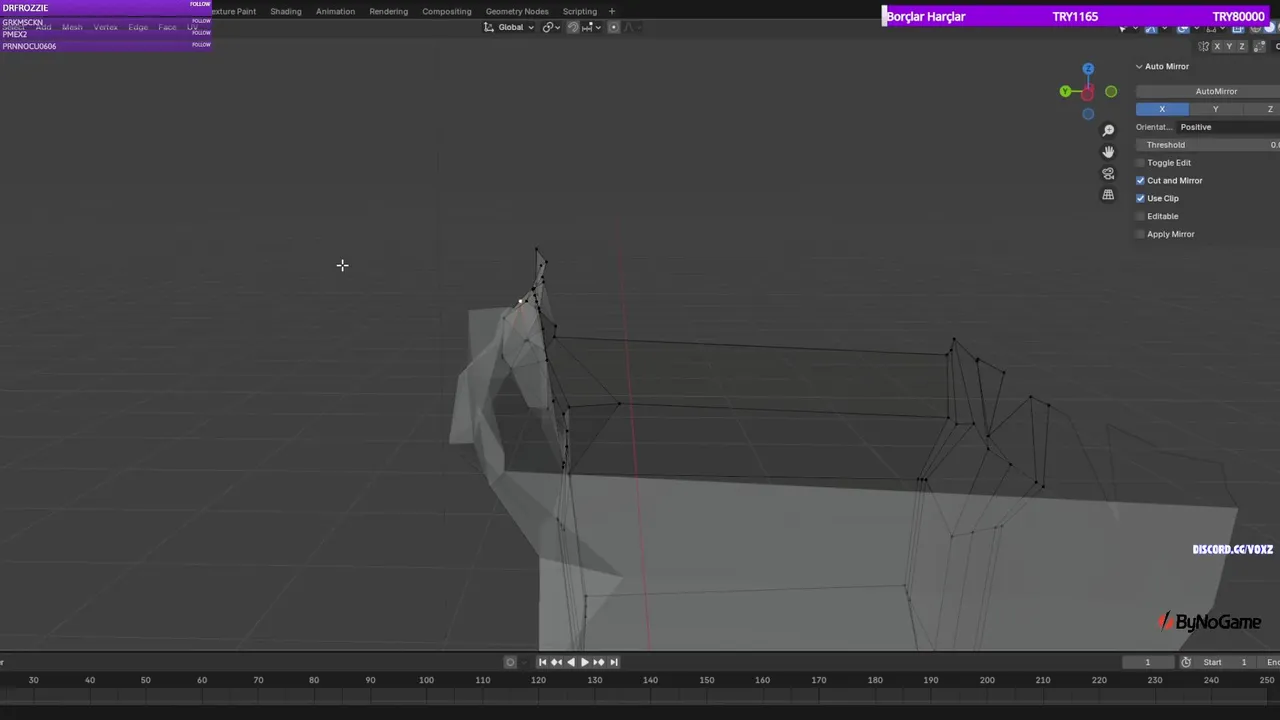The width and height of the screenshot is (1280, 720).
Task: Toggle the preview range clock icon
Action: pos(1186,662)
